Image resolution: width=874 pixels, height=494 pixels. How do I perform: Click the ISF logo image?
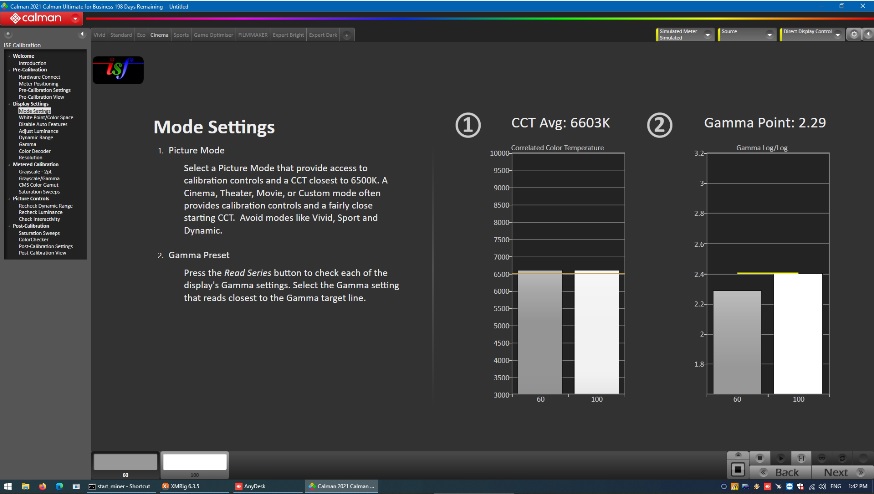[x=118, y=70]
